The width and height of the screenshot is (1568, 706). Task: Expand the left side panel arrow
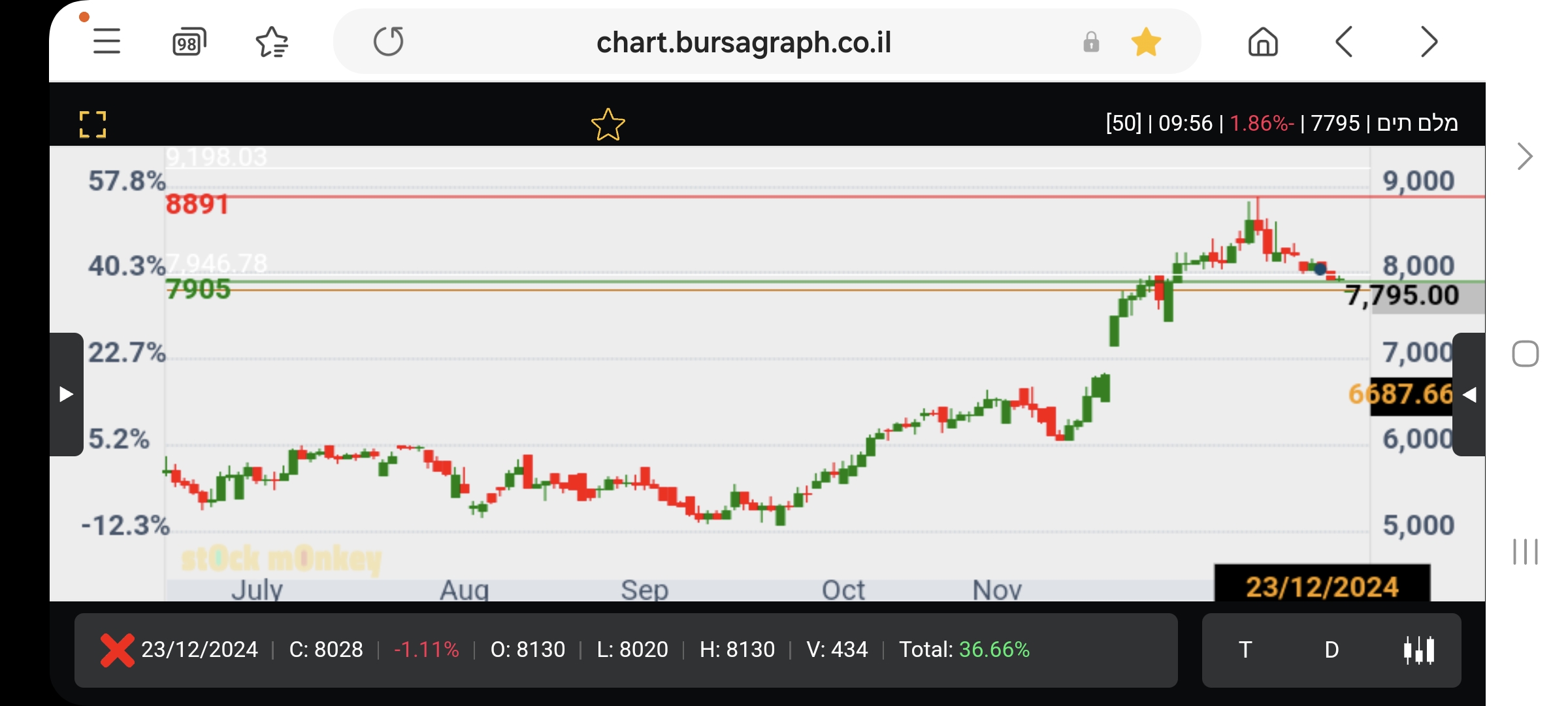[66, 394]
